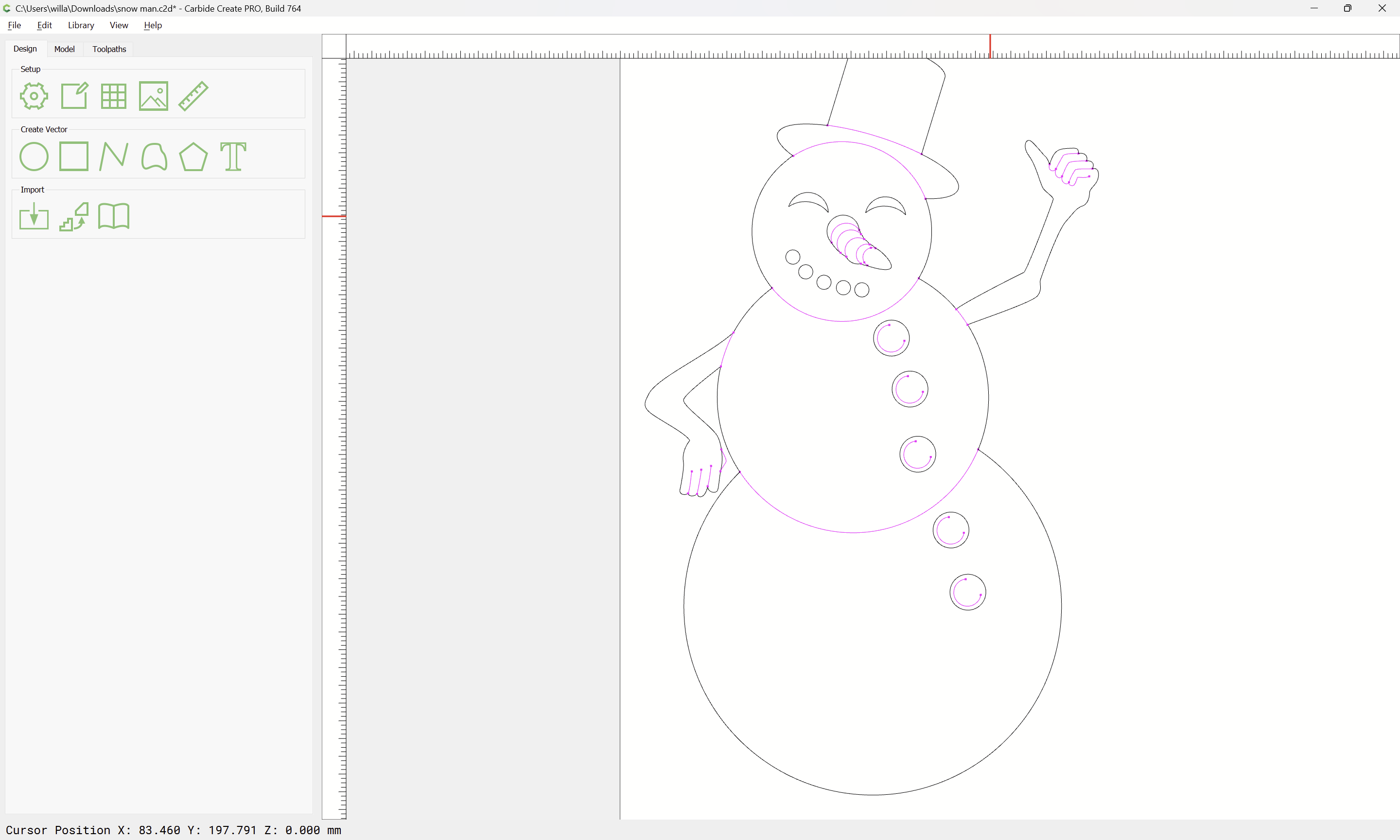The image size is (1400, 840).
Task: Select the Polygon vector tool
Action: click(x=193, y=157)
